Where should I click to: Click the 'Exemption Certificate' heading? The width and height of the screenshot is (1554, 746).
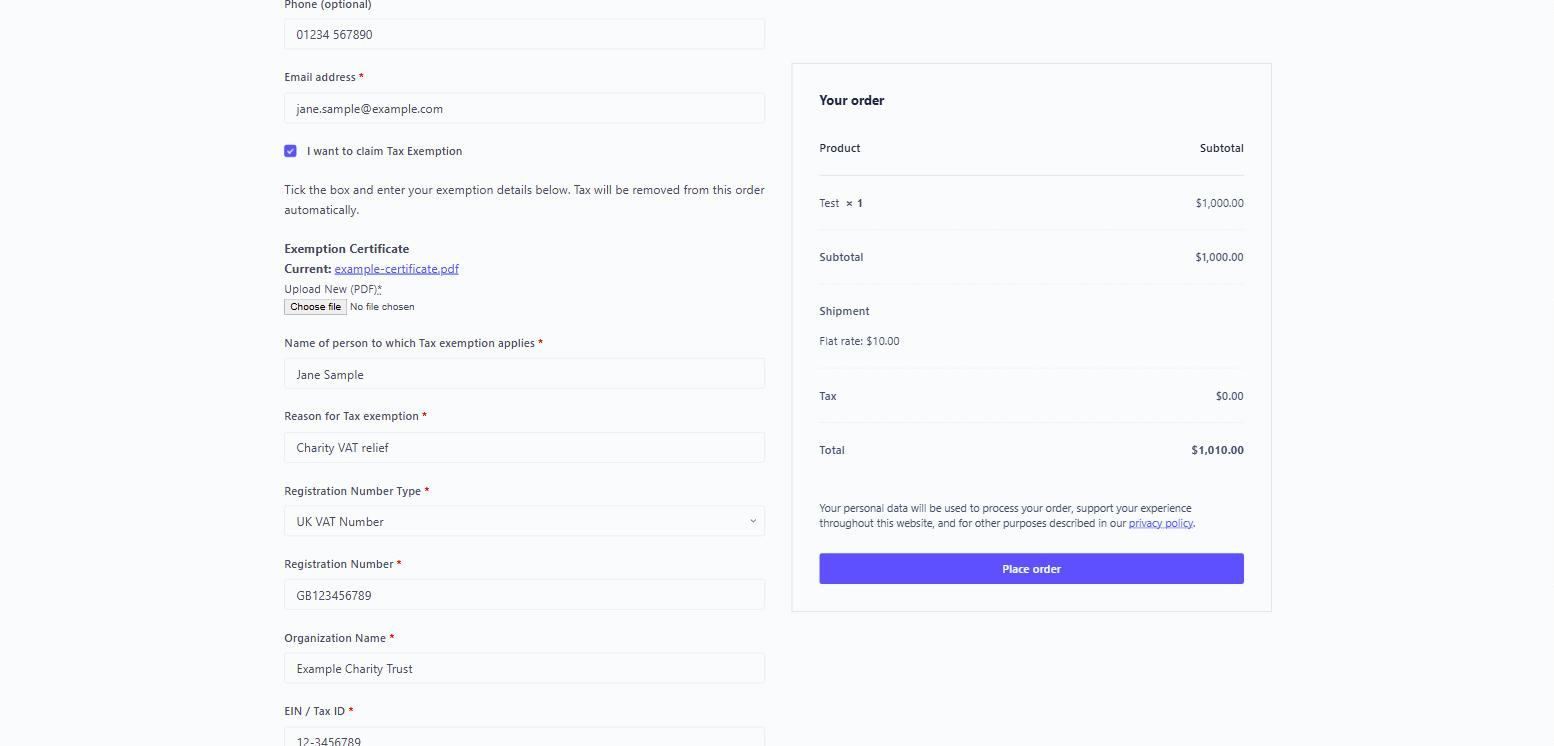(346, 249)
